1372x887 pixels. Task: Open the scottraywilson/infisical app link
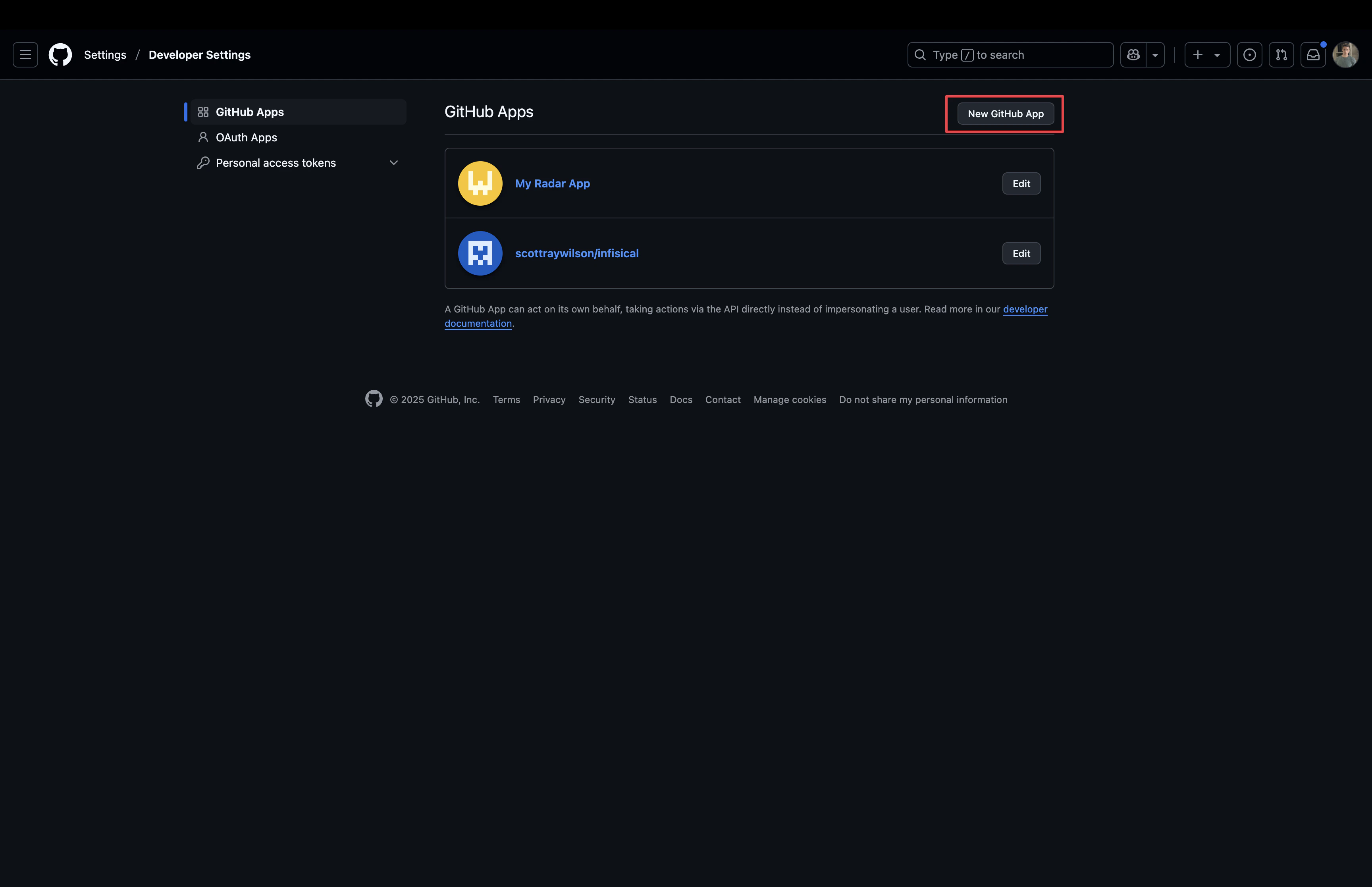[577, 253]
